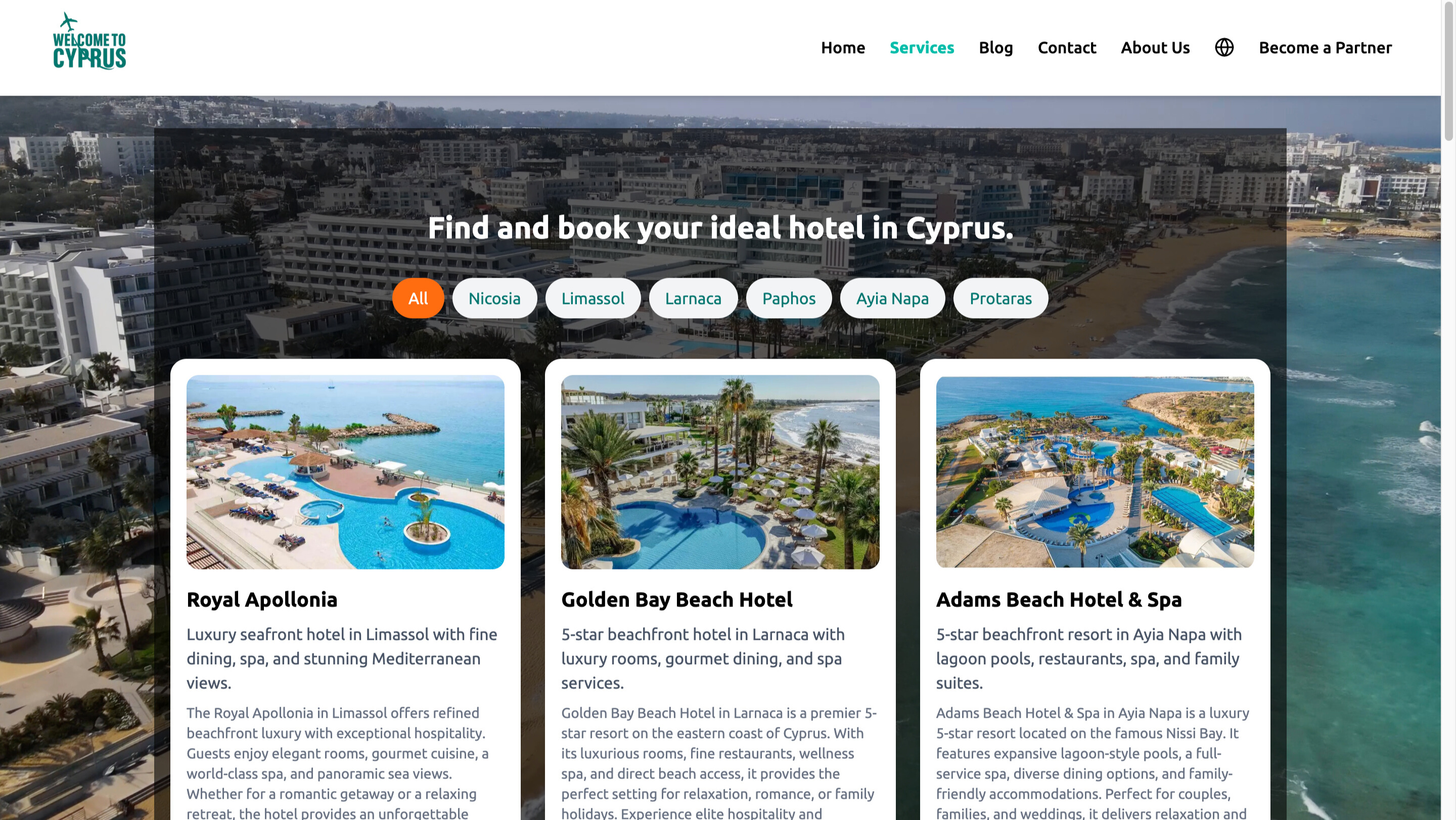The width and height of the screenshot is (1456, 820).
Task: Filter hotels by Nicosia
Action: click(x=494, y=298)
